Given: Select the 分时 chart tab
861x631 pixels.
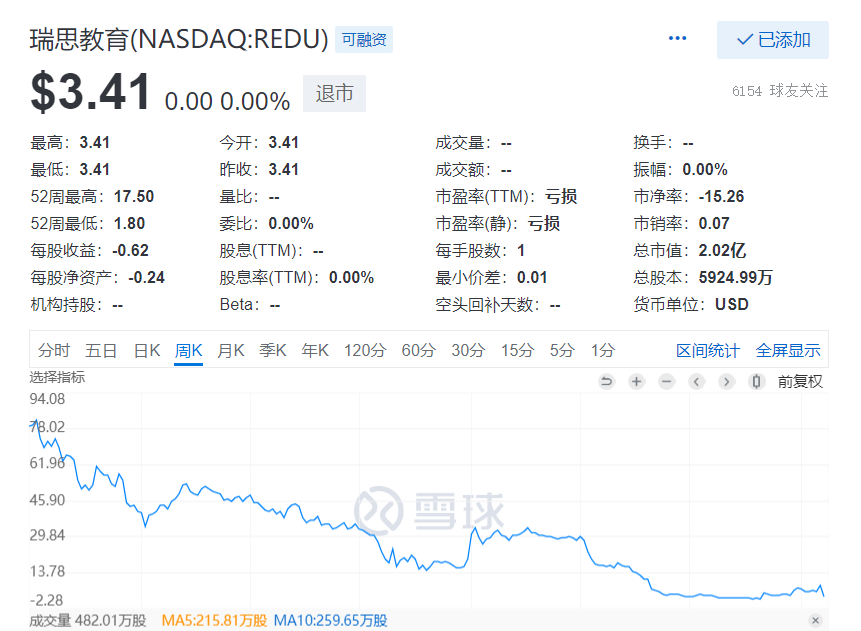Looking at the screenshot, I should pos(54,350).
